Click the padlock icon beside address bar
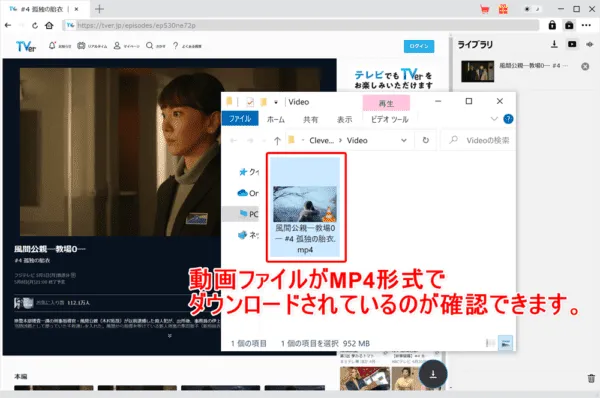This screenshot has width=600, height=398. pos(552,25)
